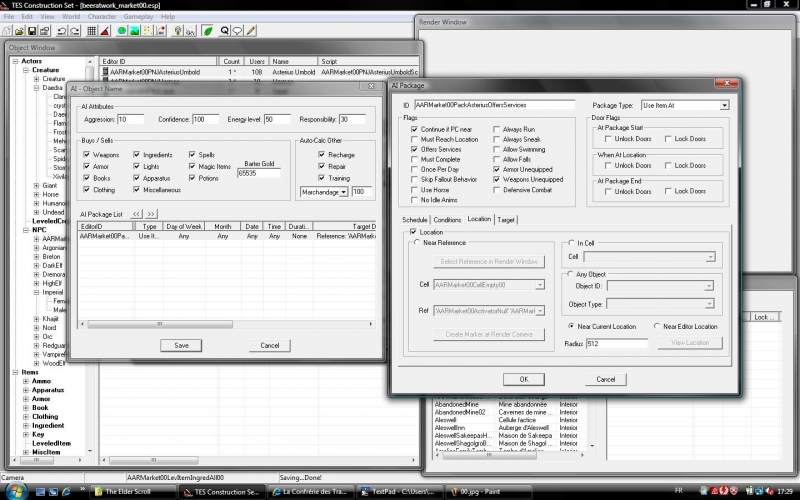Toggle the Snap to Grid icon

(x=92, y=31)
